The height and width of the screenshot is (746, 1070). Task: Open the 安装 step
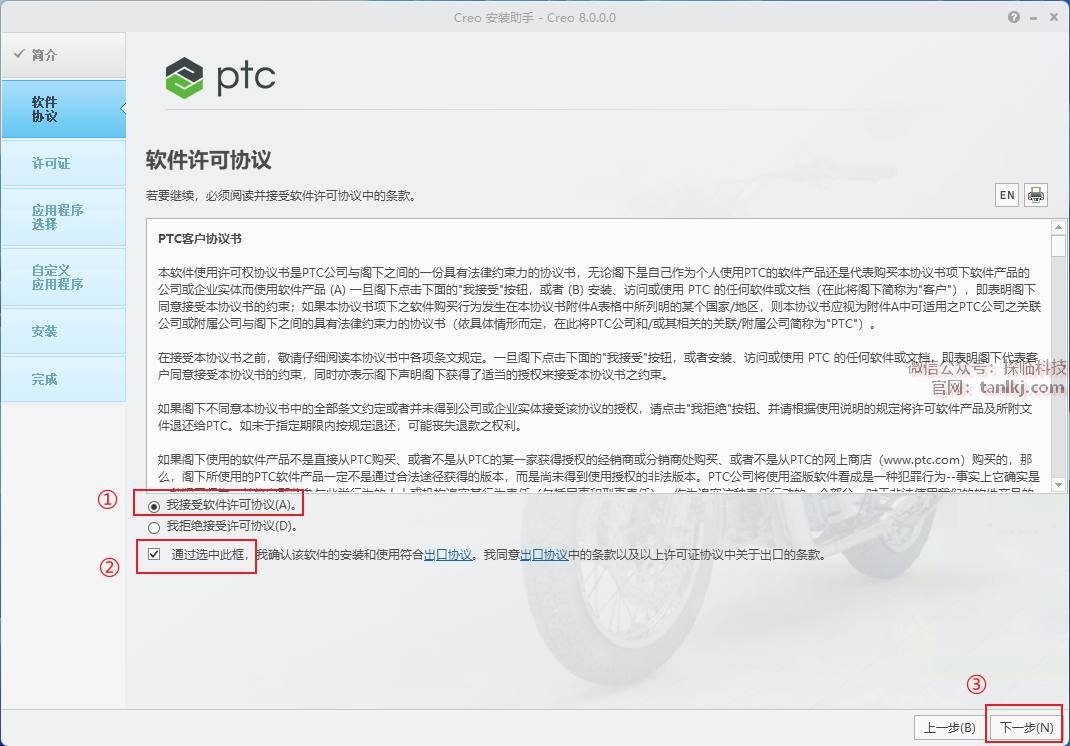coord(63,331)
